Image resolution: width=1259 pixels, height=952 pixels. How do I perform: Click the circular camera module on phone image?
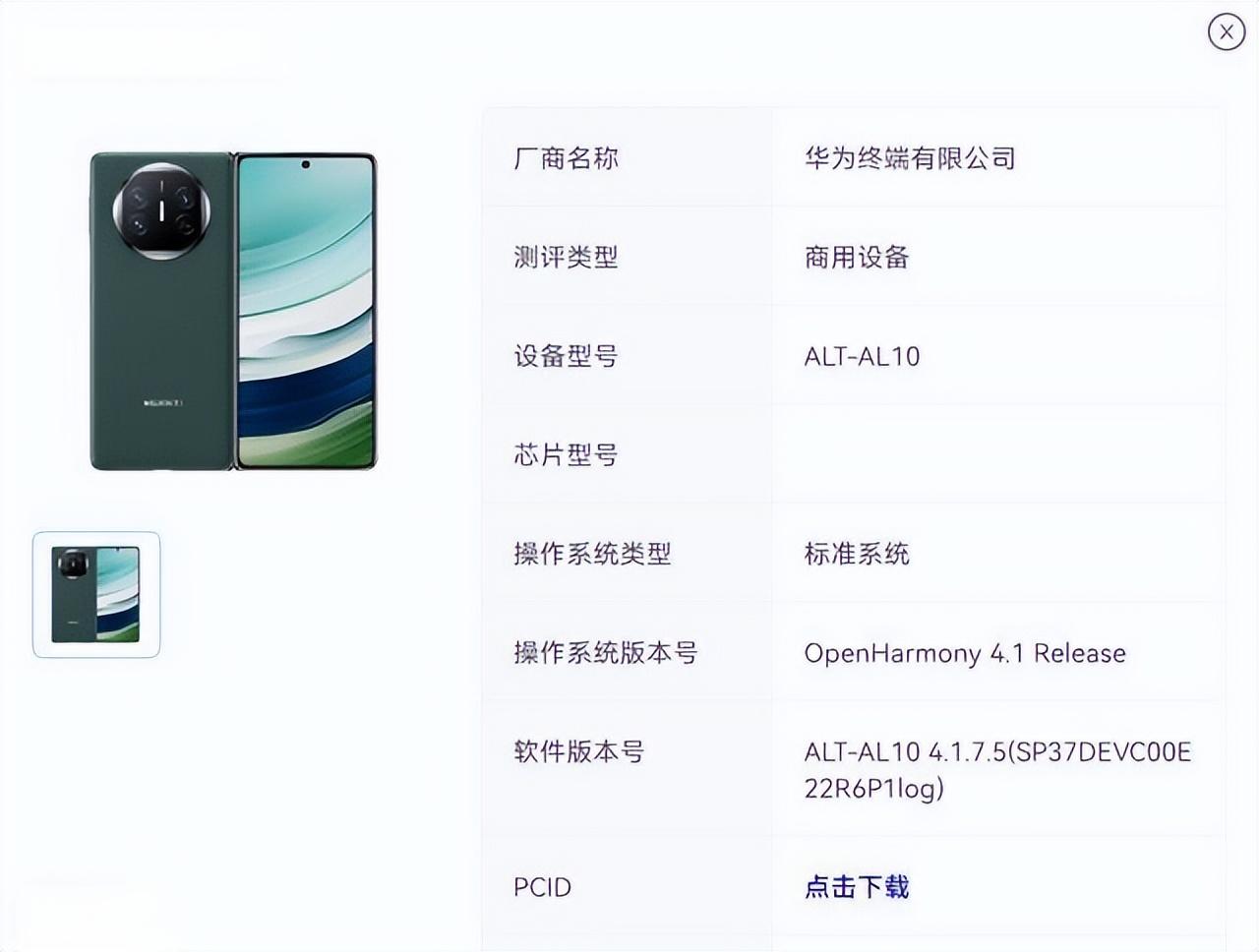pos(162,211)
